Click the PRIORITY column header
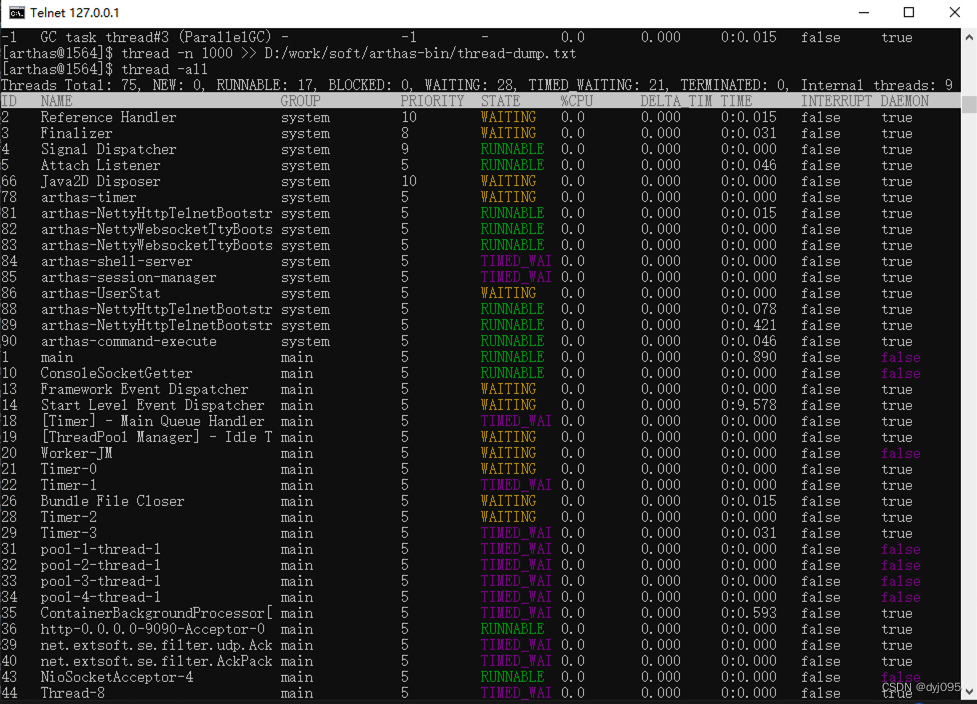The height and width of the screenshot is (704, 977). coord(432,101)
